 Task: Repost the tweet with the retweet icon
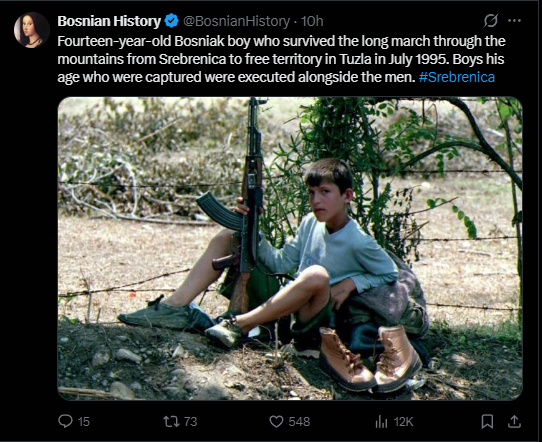click(171, 421)
